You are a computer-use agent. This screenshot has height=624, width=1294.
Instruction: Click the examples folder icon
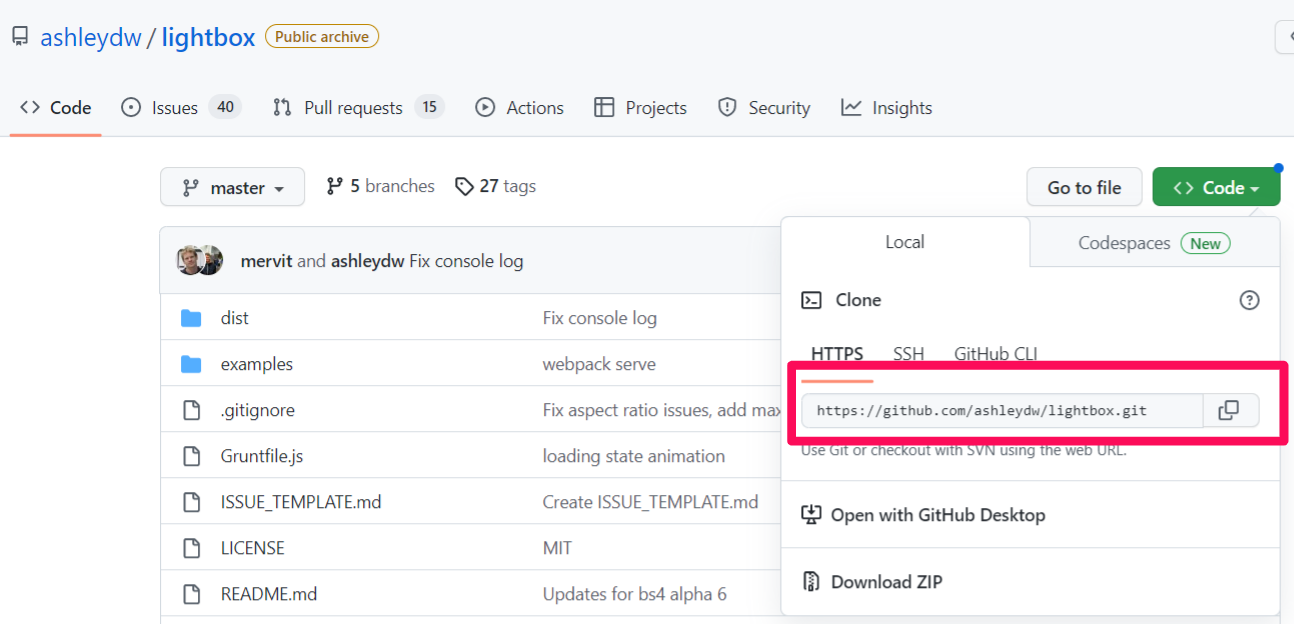point(191,364)
